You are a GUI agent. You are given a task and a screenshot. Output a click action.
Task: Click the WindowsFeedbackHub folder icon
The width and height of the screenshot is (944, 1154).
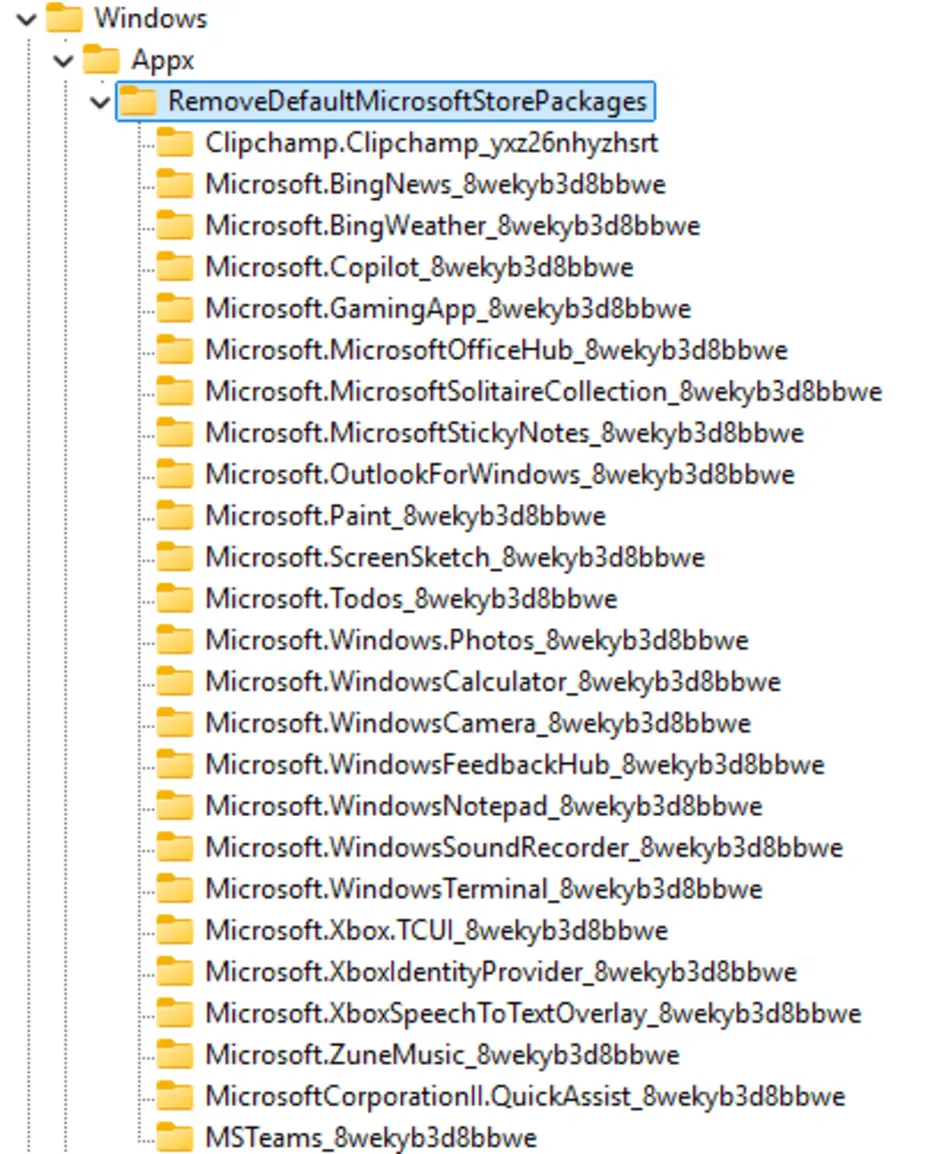click(x=174, y=764)
